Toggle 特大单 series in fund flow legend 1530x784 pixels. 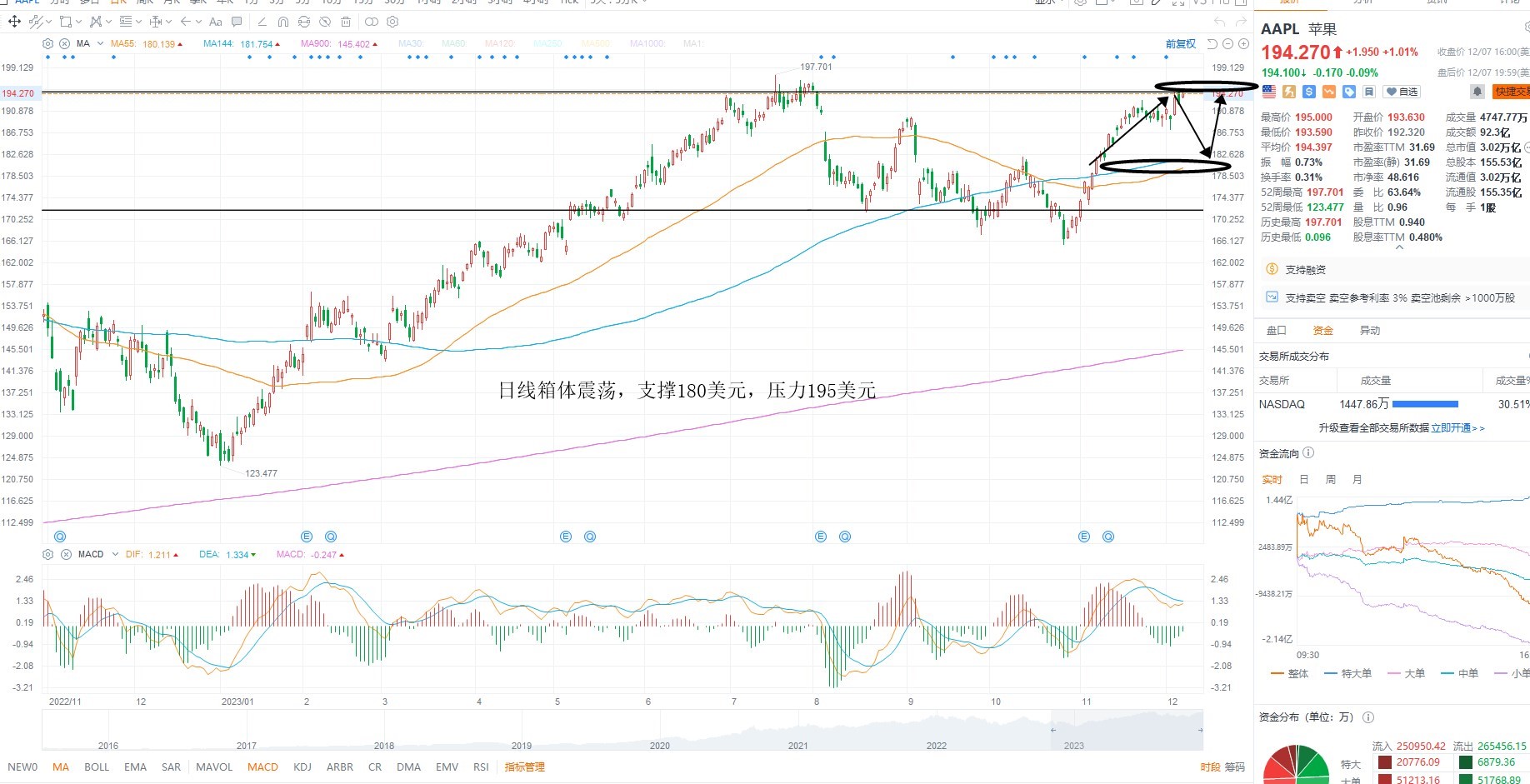point(1347,674)
